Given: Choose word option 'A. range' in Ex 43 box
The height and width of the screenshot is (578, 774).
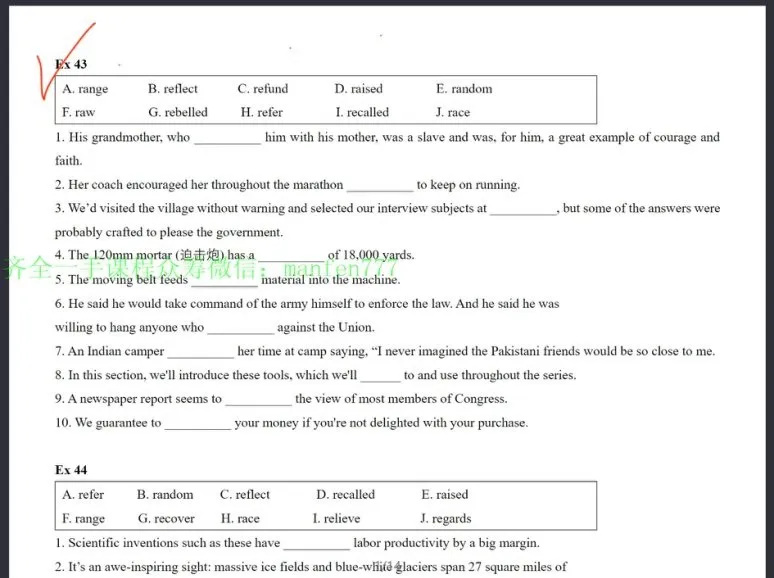Looking at the screenshot, I should point(85,89).
